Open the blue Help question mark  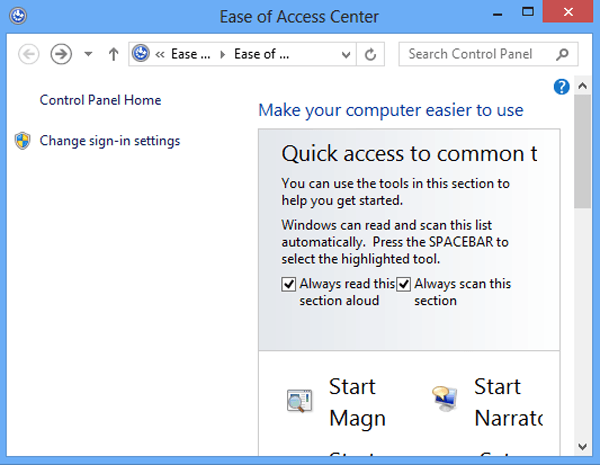(x=561, y=87)
